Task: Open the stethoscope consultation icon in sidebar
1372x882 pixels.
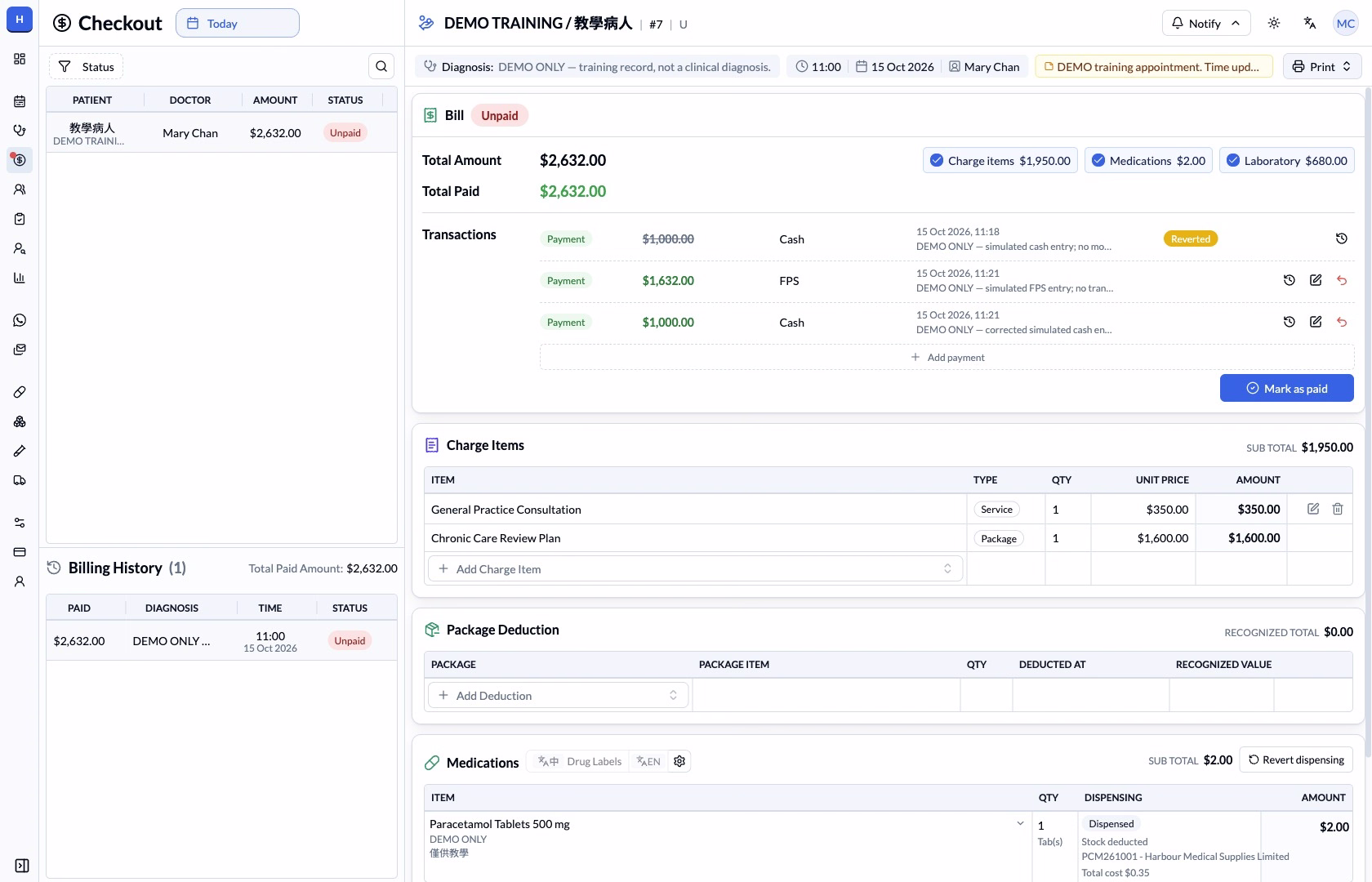Action: [x=20, y=131]
